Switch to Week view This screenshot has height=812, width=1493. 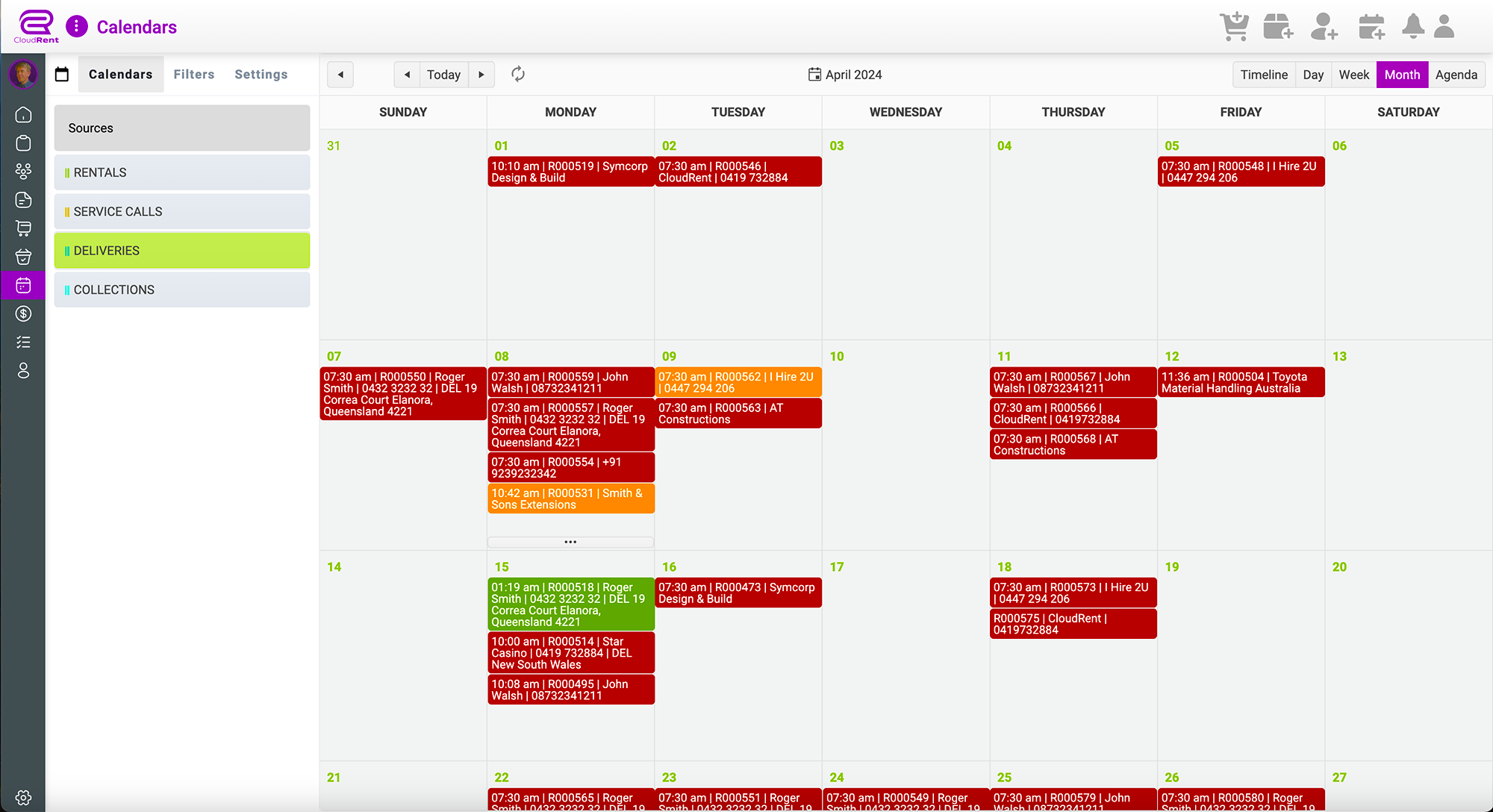1353,75
